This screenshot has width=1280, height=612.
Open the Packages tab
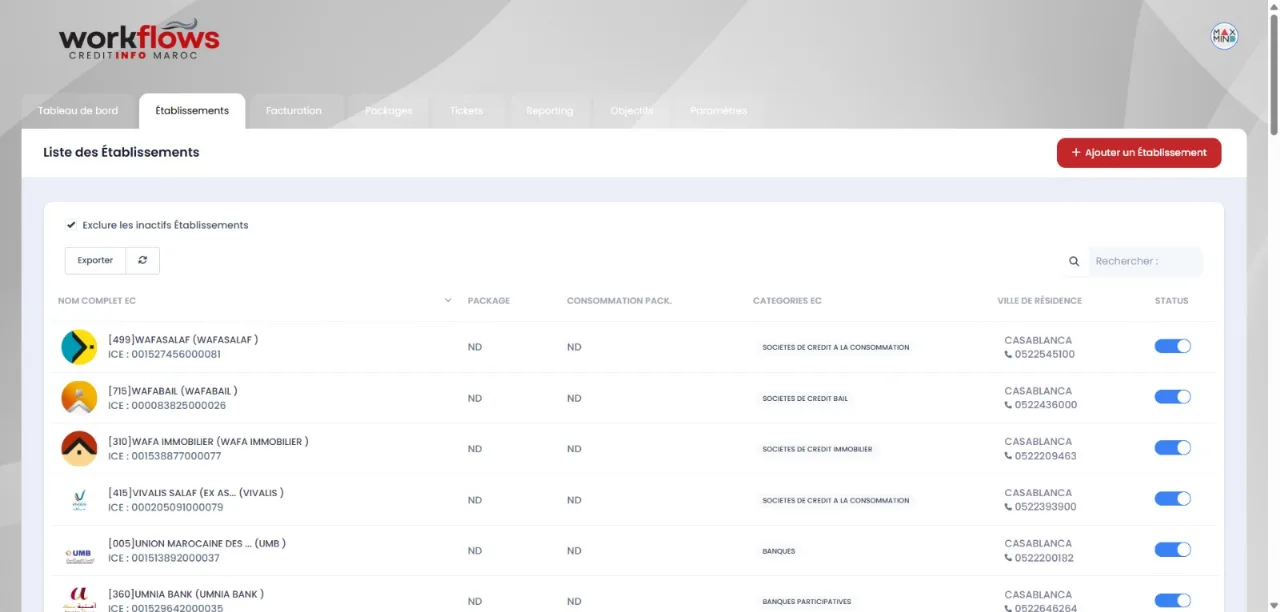pos(389,111)
